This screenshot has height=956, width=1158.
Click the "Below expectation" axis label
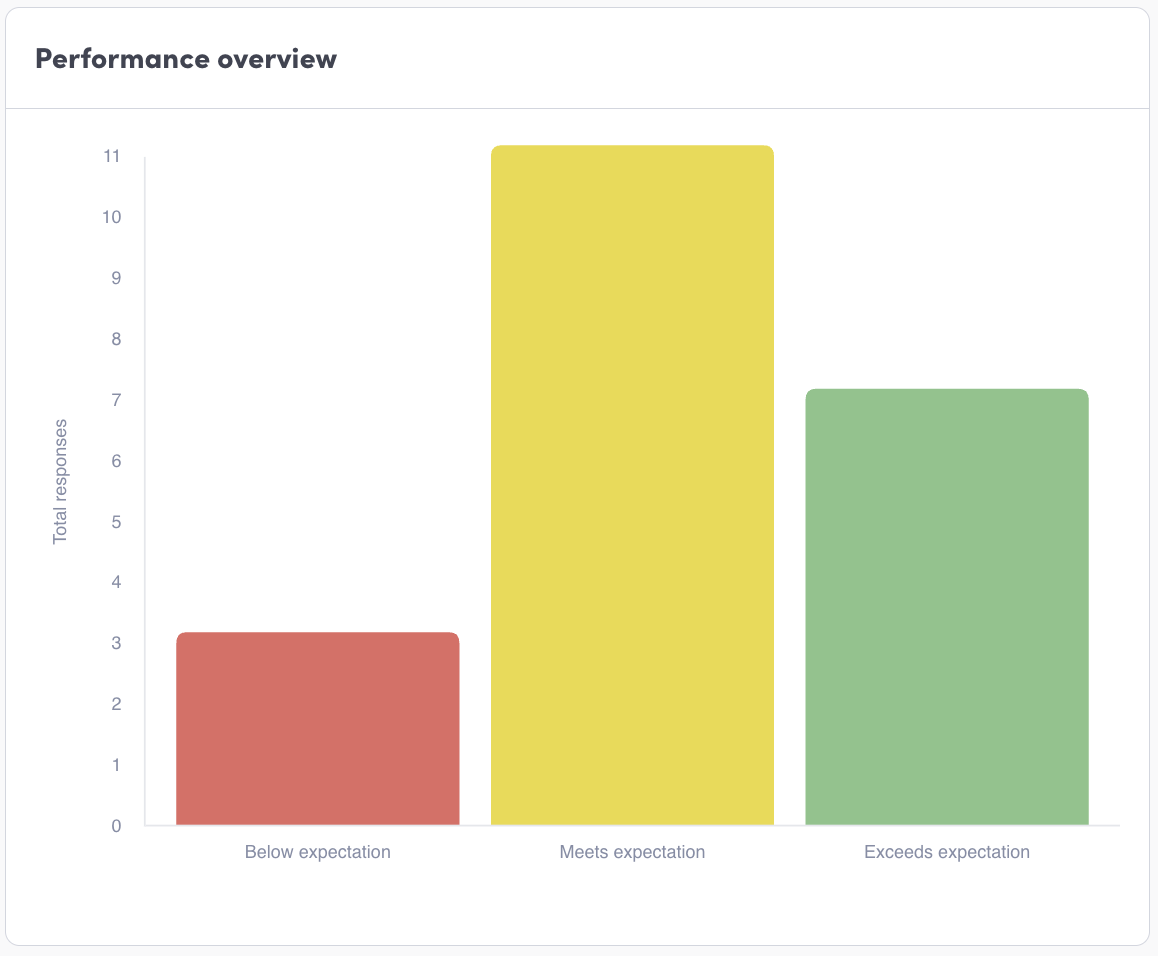(317, 853)
